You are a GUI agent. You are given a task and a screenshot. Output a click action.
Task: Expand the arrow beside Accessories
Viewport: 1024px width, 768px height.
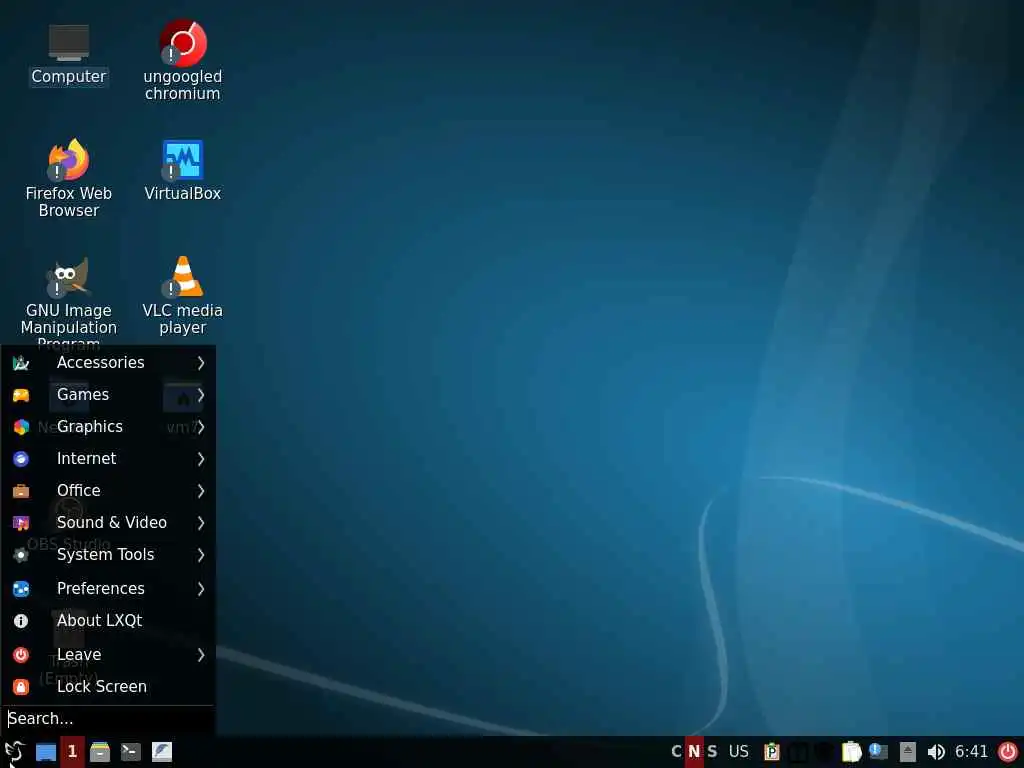[201, 363]
